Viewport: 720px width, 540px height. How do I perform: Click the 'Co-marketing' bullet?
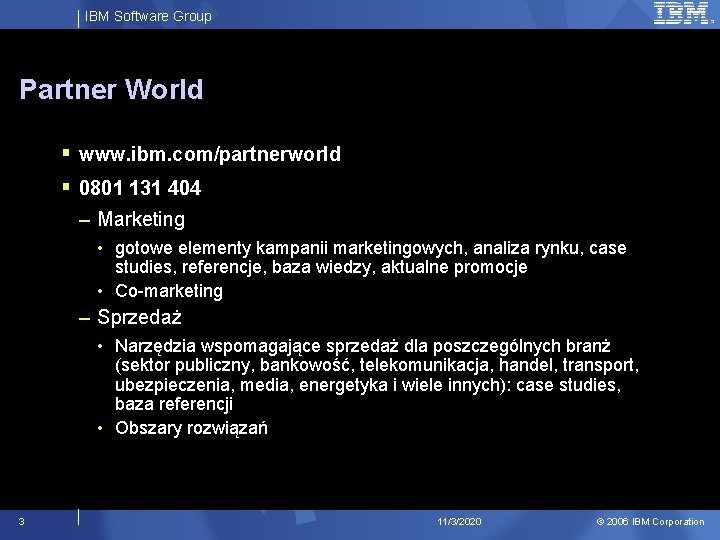(169, 291)
